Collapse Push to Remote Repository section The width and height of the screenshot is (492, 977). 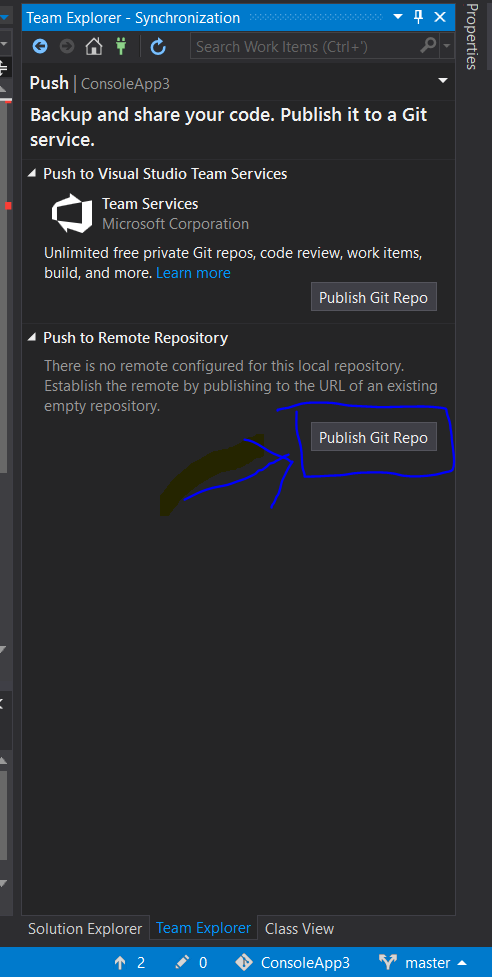tap(32, 338)
